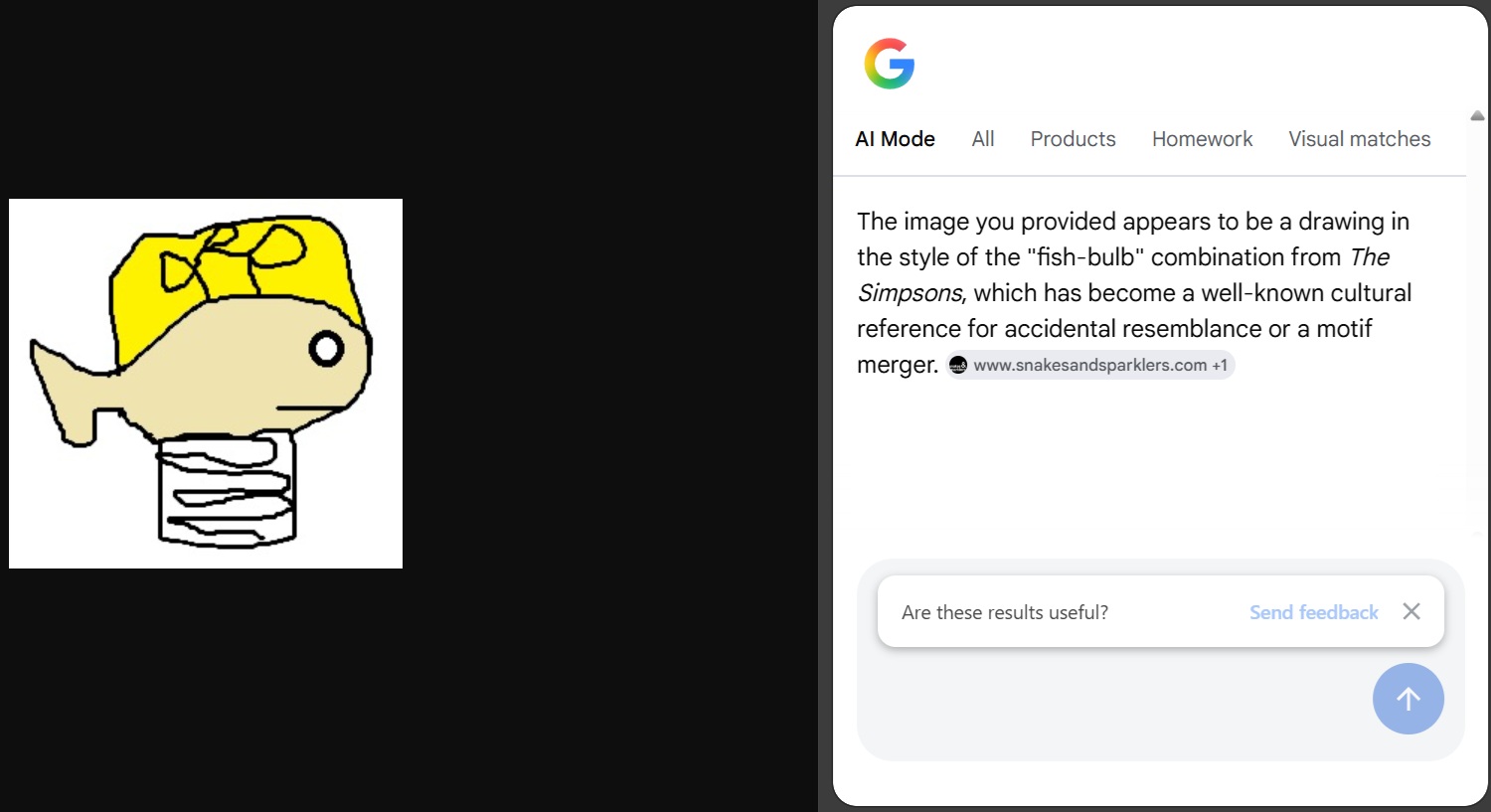The width and height of the screenshot is (1491, 812).
Task: Go to the Homework tab
Action: (1202, 139)
